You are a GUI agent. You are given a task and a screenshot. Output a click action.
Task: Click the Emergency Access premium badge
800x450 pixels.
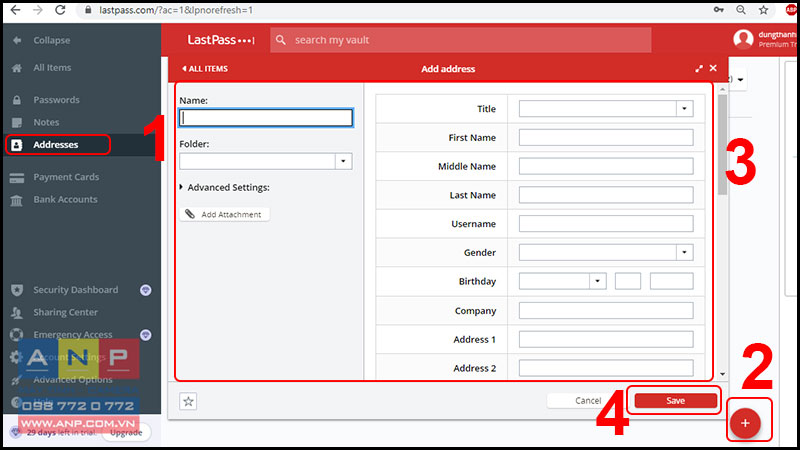(145, 335)
